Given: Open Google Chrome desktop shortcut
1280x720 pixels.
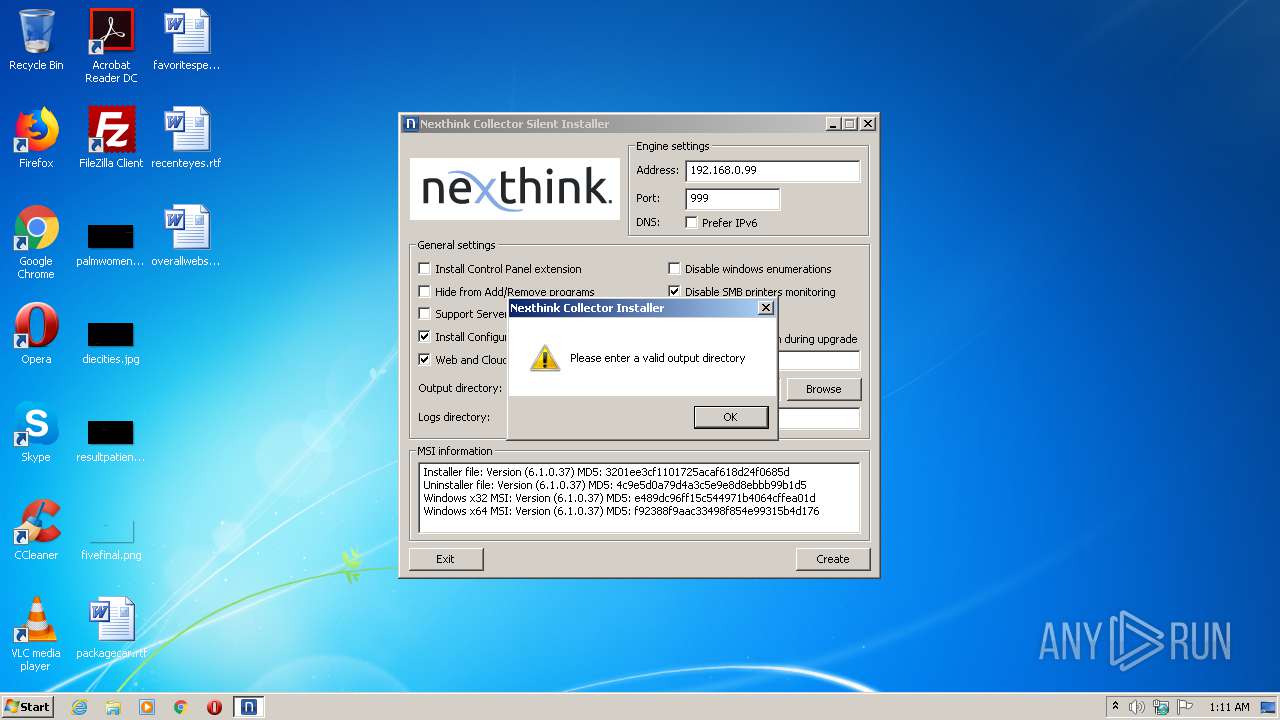Looking at the screenshot, I should click(x=36, y=242).
